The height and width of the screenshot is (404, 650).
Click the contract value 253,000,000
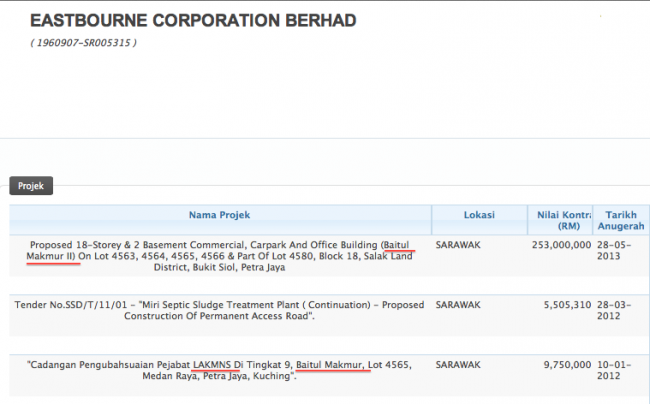click(x=561, y=245)
